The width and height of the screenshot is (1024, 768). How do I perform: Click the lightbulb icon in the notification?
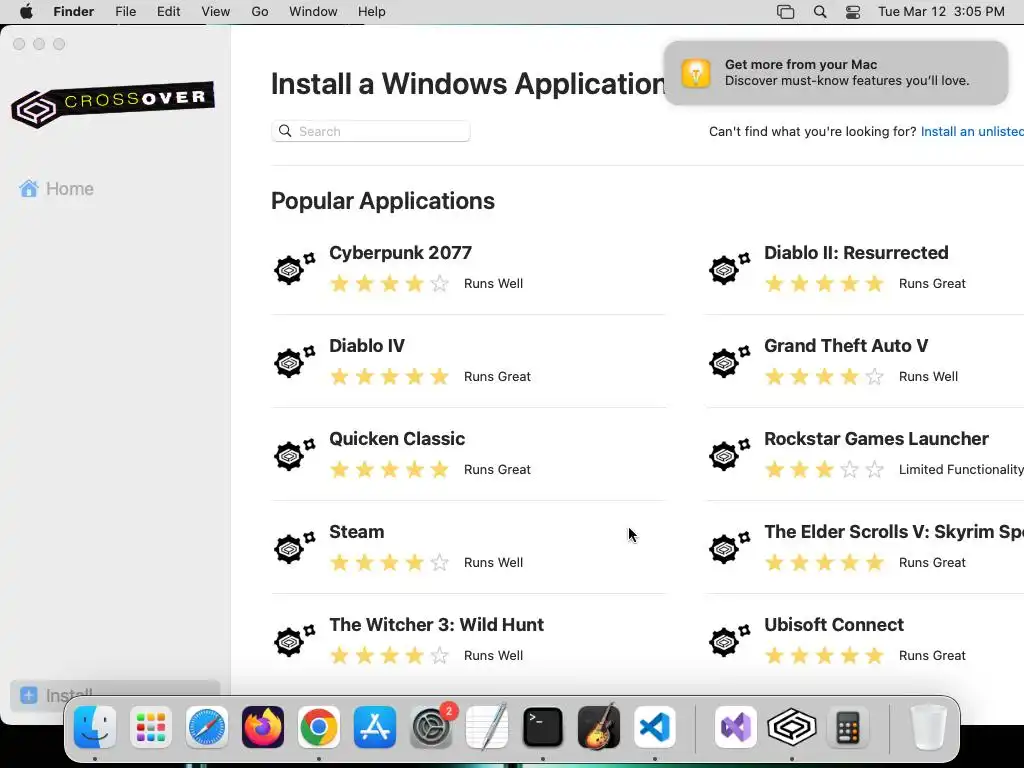[x=696, y=72]
